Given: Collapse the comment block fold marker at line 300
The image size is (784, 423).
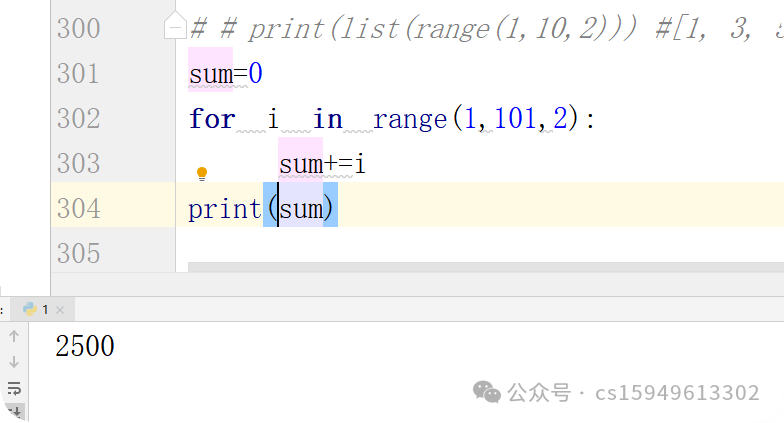Looking at the screenshot, I should point(175,25).
